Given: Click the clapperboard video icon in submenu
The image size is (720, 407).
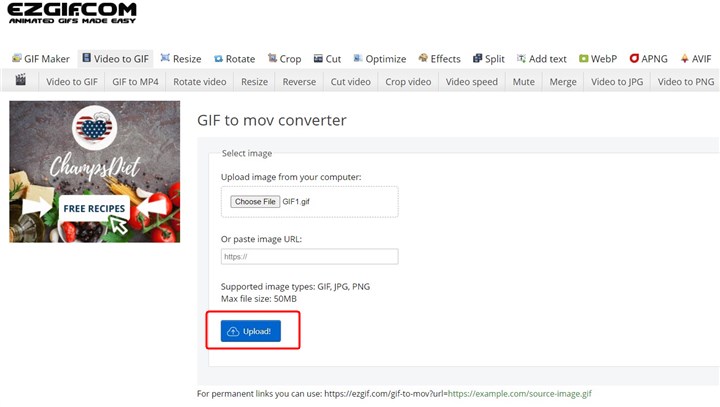Looking at the screenshot, I should click(21, 80).
